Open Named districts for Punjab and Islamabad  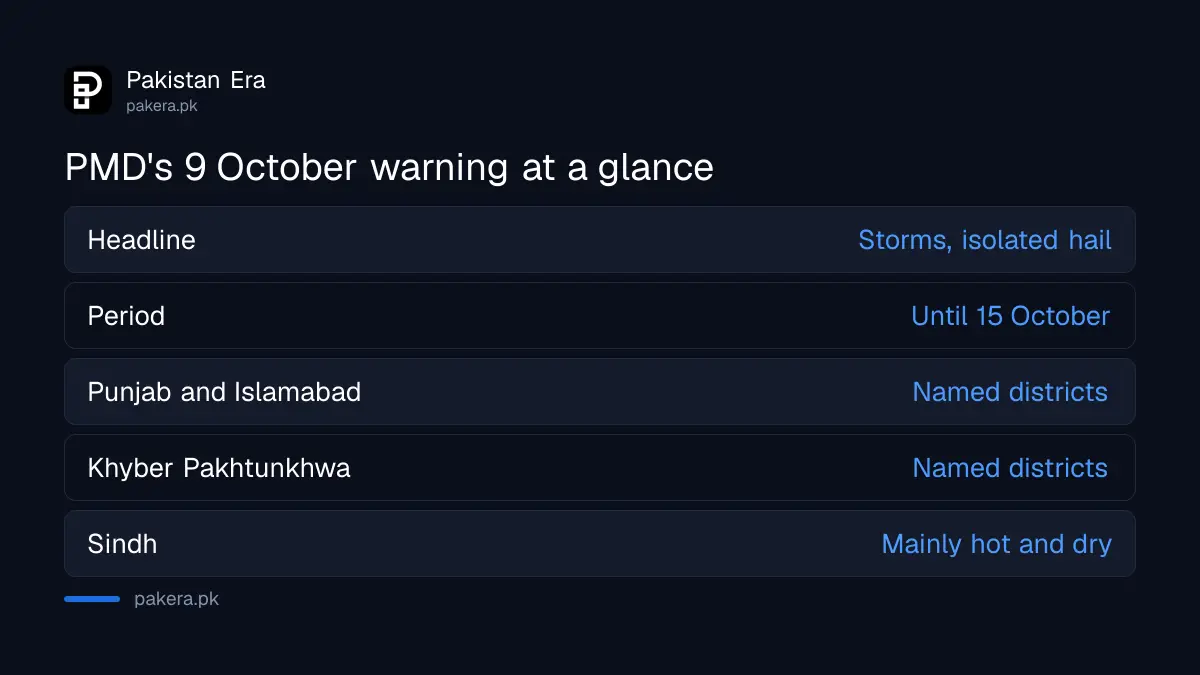[1010, 392]
